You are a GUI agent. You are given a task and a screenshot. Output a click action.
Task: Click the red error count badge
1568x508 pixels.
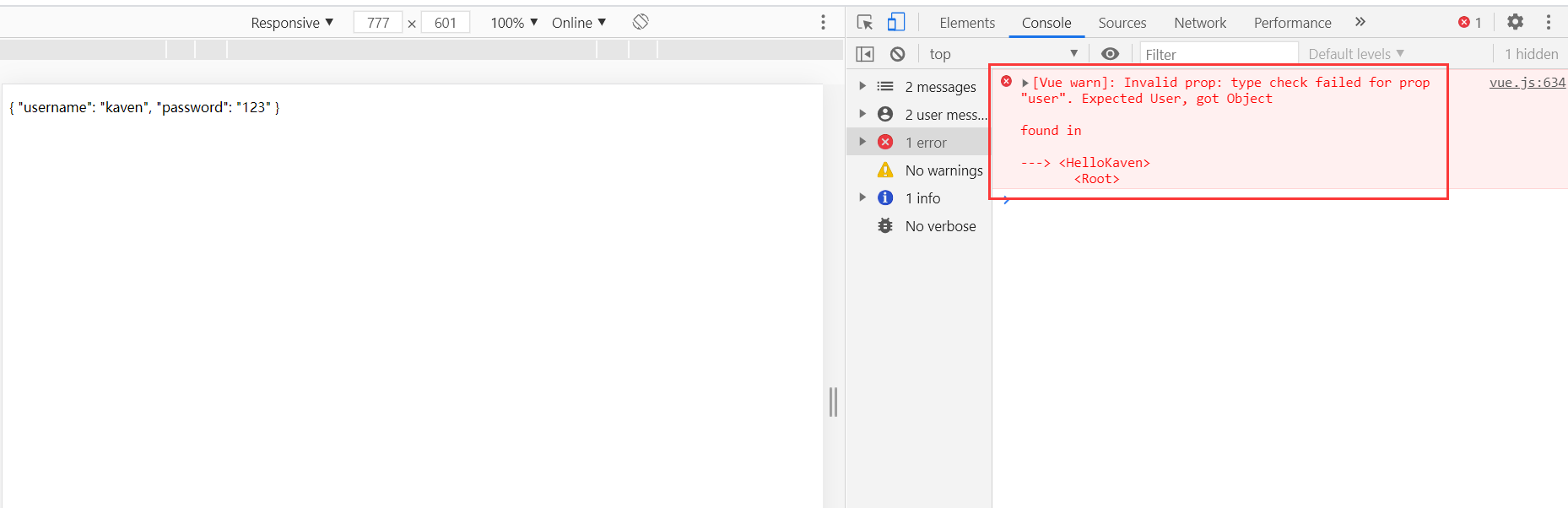1470,23
